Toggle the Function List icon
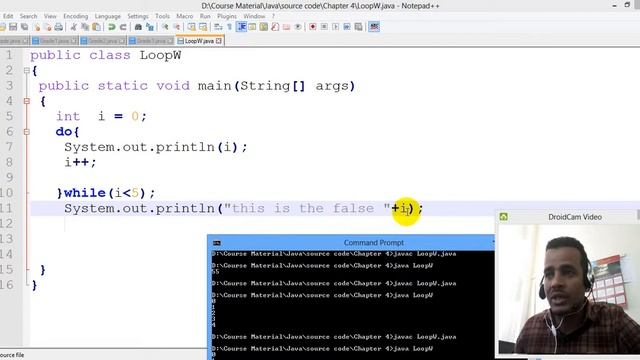 275,27
